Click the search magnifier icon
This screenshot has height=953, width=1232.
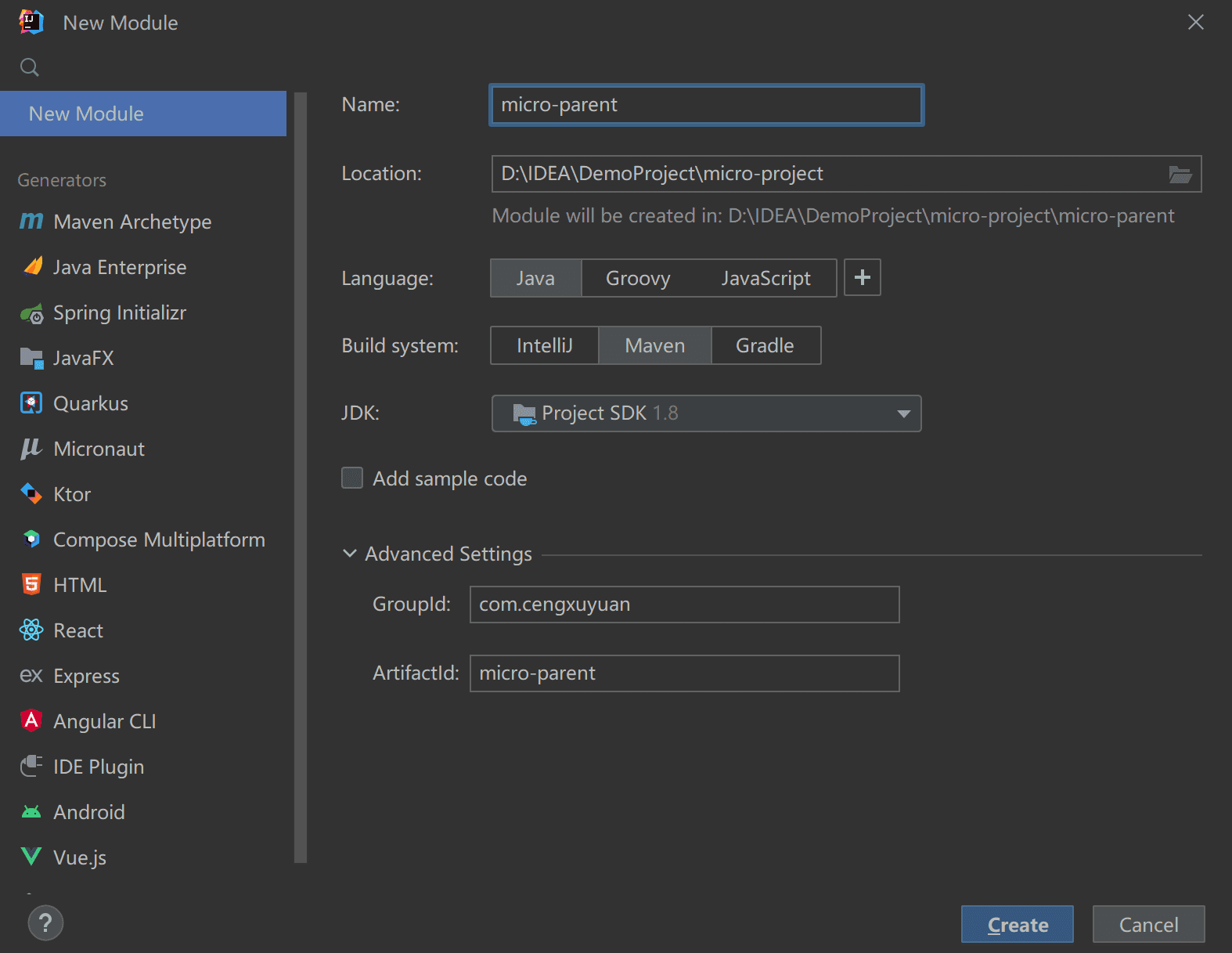tap(30, 67)
